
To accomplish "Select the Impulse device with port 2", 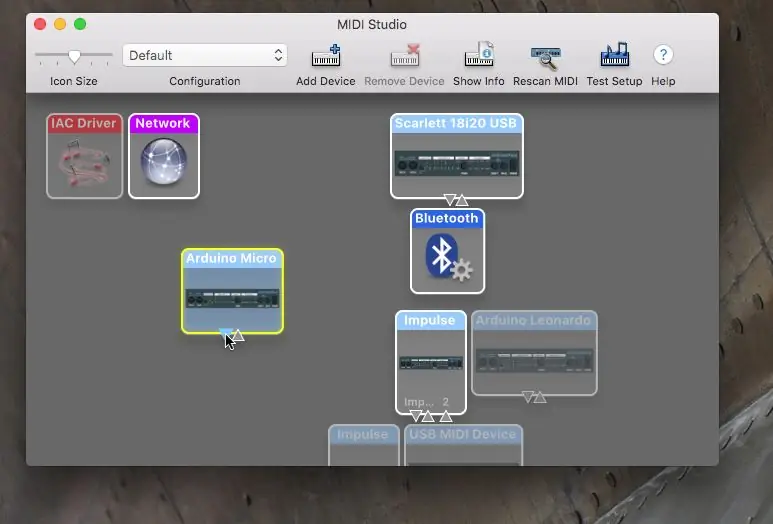I will click(x=431, y=362).
